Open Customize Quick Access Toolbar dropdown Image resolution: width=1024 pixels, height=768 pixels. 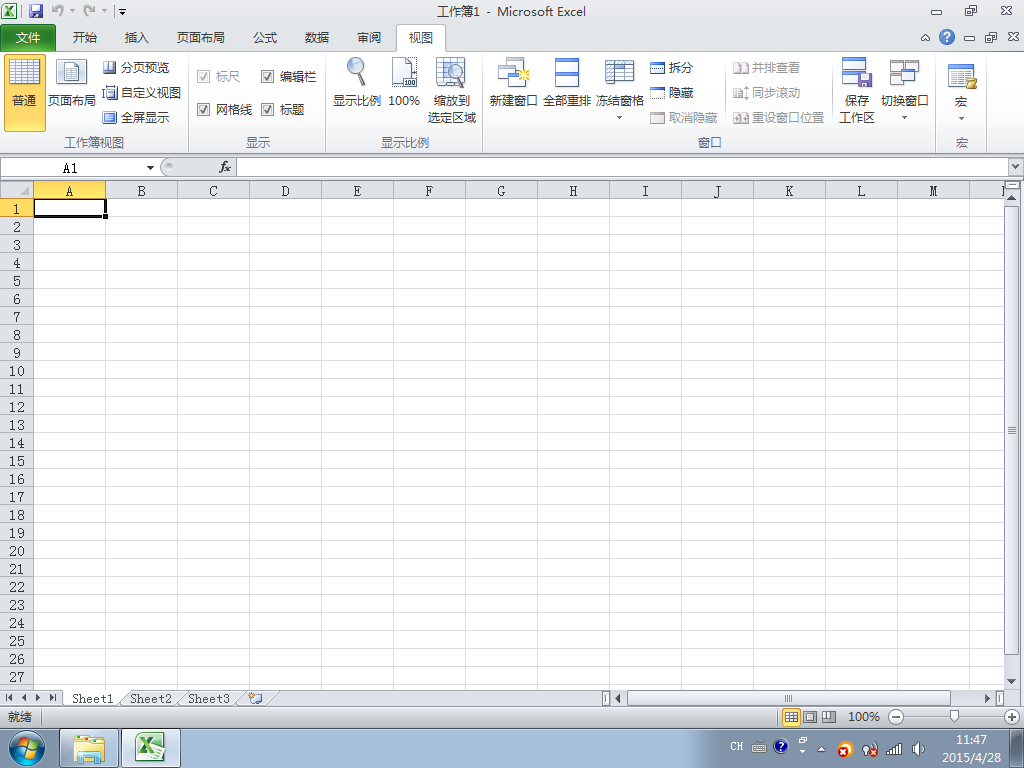[123, 11]
